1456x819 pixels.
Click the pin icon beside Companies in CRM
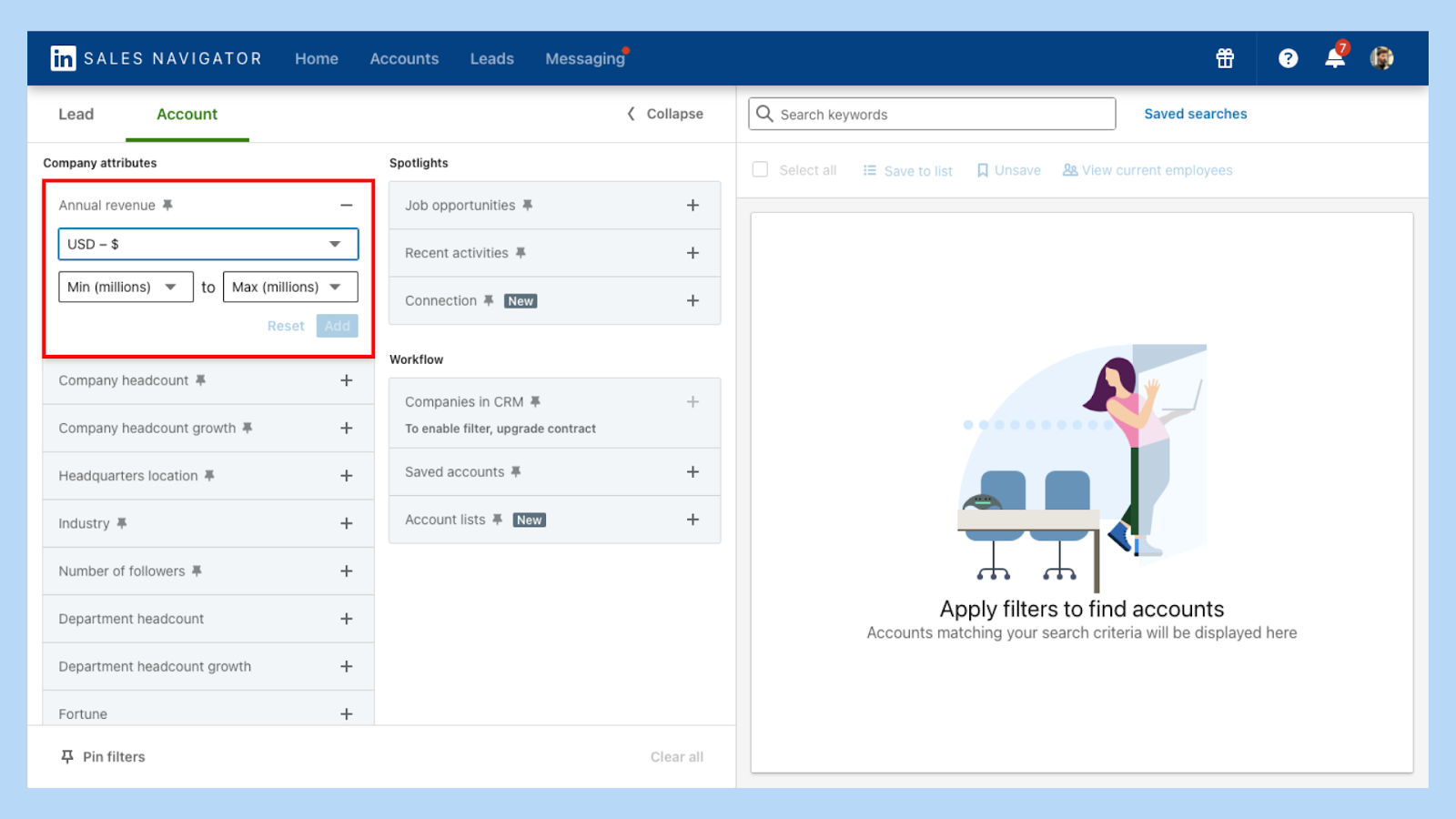click(535, 401)
